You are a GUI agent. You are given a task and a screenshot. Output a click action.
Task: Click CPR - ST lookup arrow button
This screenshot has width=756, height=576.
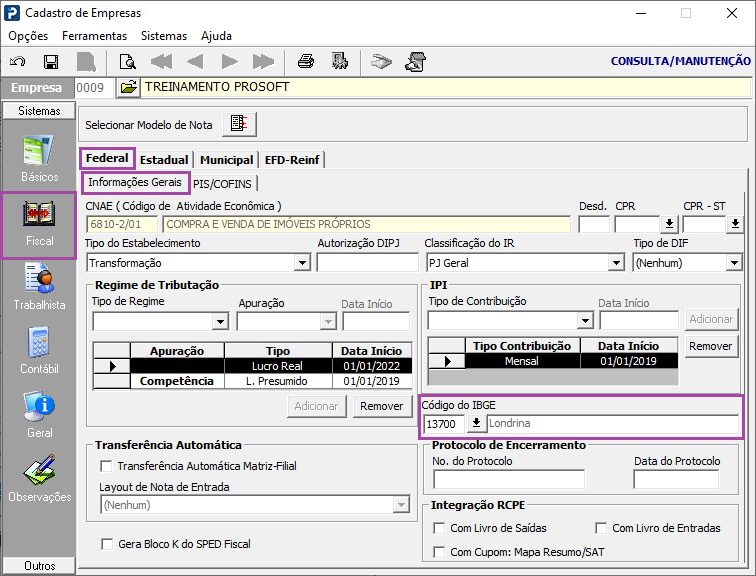[735, 224]
